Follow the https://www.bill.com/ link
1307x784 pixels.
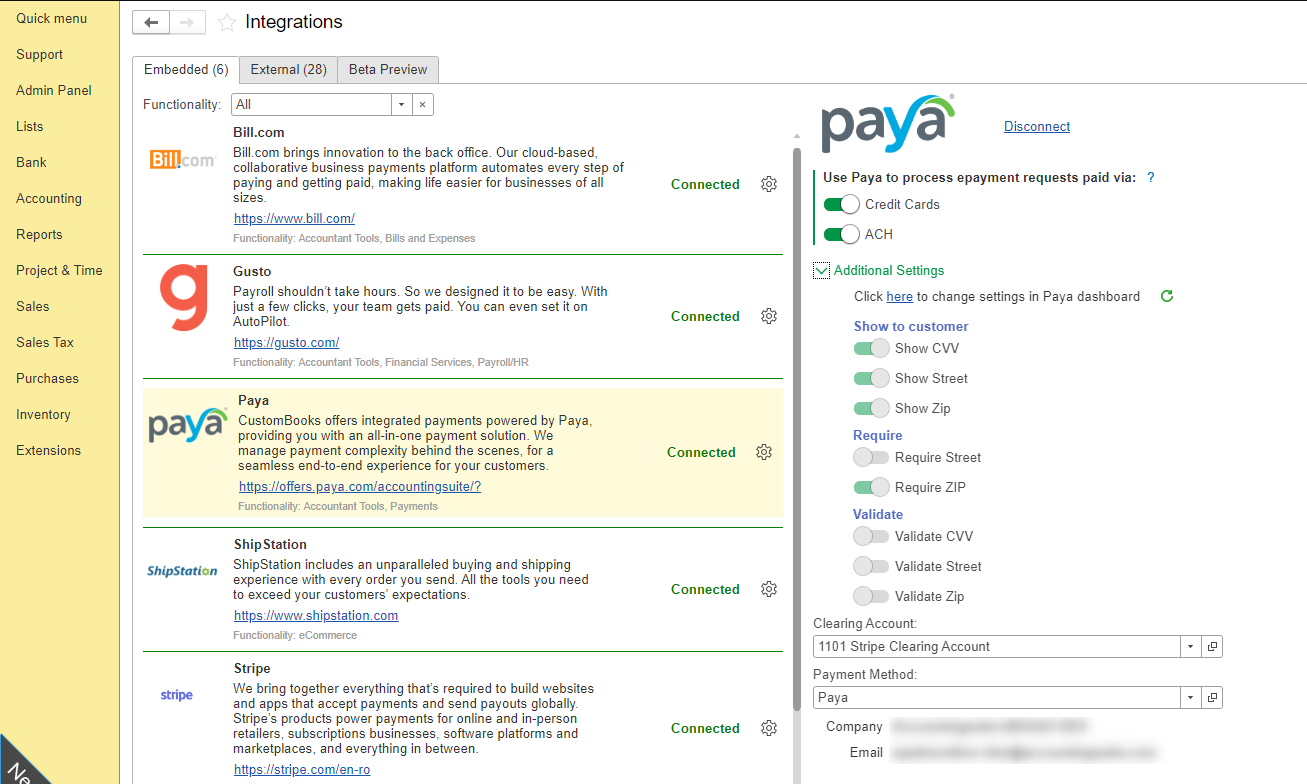point(294,218)
